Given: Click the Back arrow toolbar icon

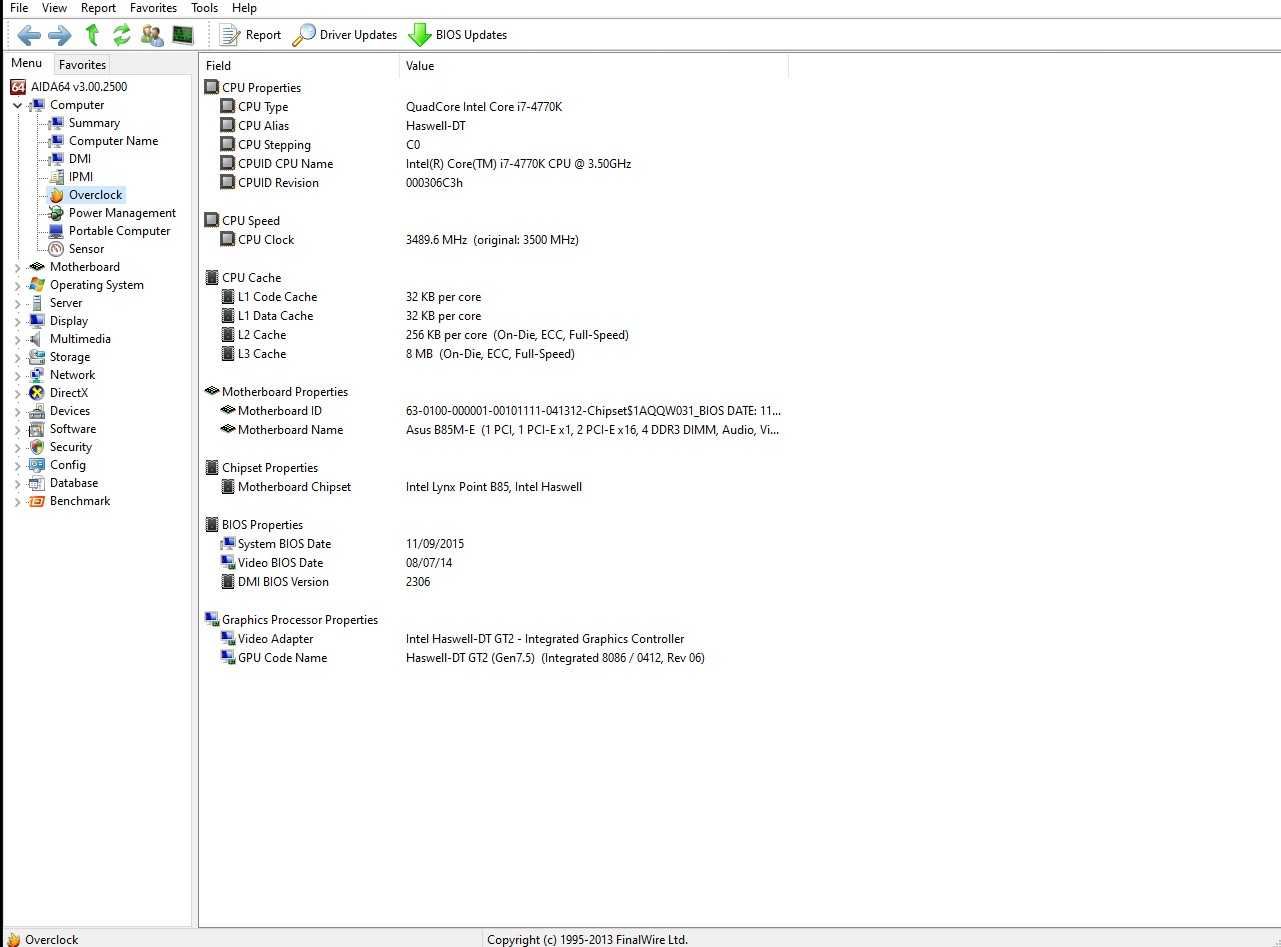Looking at the screenshot, I should click(x=29, y=35).
